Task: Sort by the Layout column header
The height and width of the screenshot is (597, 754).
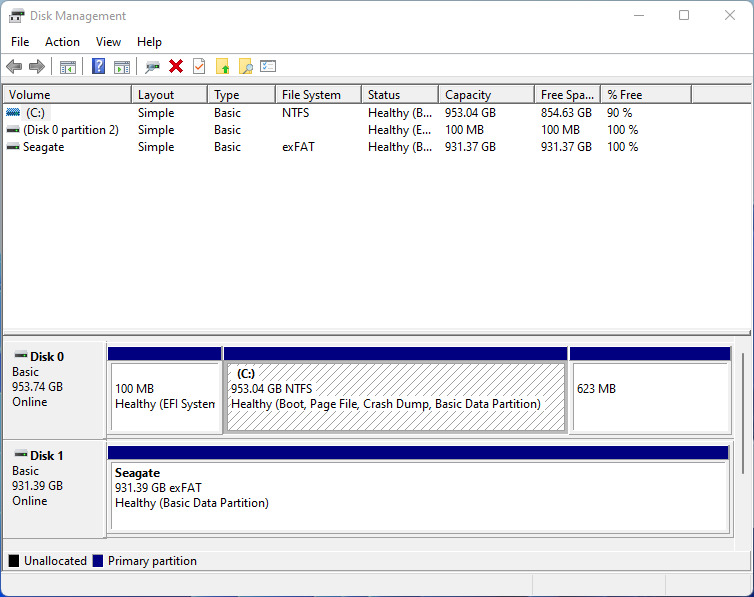Action: click(170, 95)
